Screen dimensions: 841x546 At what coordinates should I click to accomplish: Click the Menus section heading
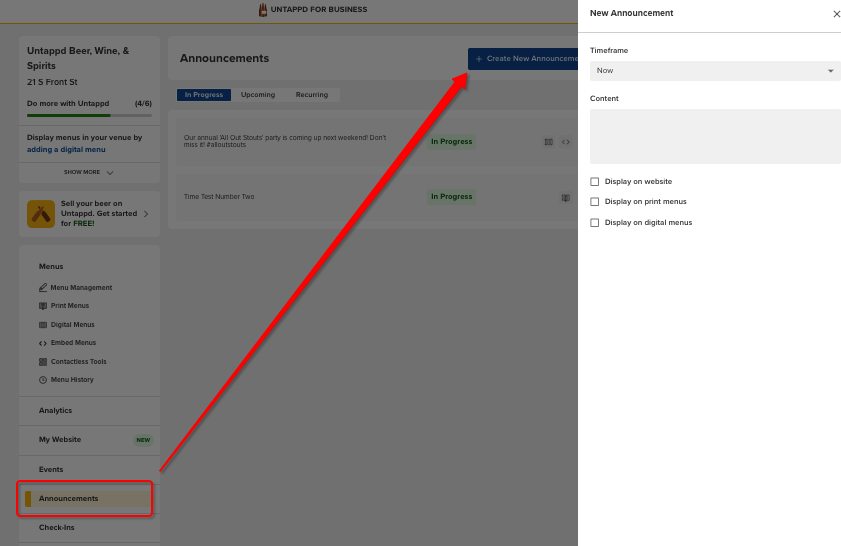pos(51,267)
